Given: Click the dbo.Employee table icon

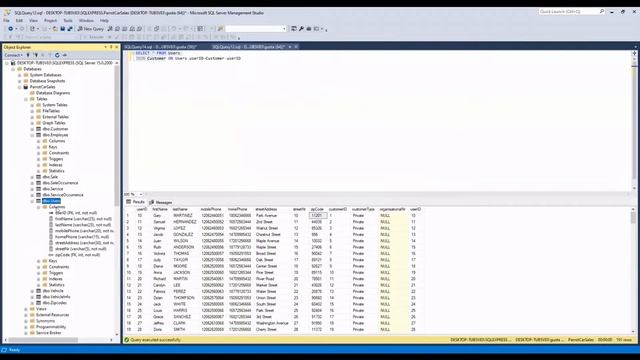Looking at the screenshot, I should click(38, 135).
